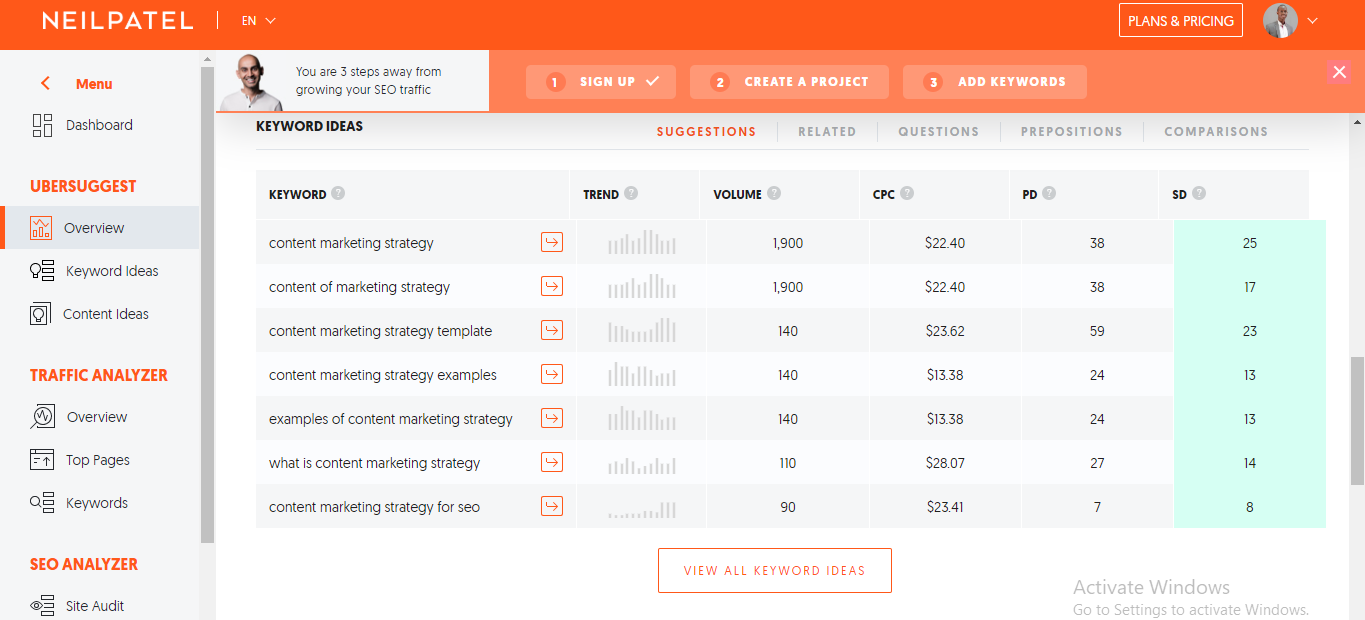The height and width of the screenshot is (620, 1365).
Task: Click the Keyword Ideas lightbulb icon
Action: (42, 271)
